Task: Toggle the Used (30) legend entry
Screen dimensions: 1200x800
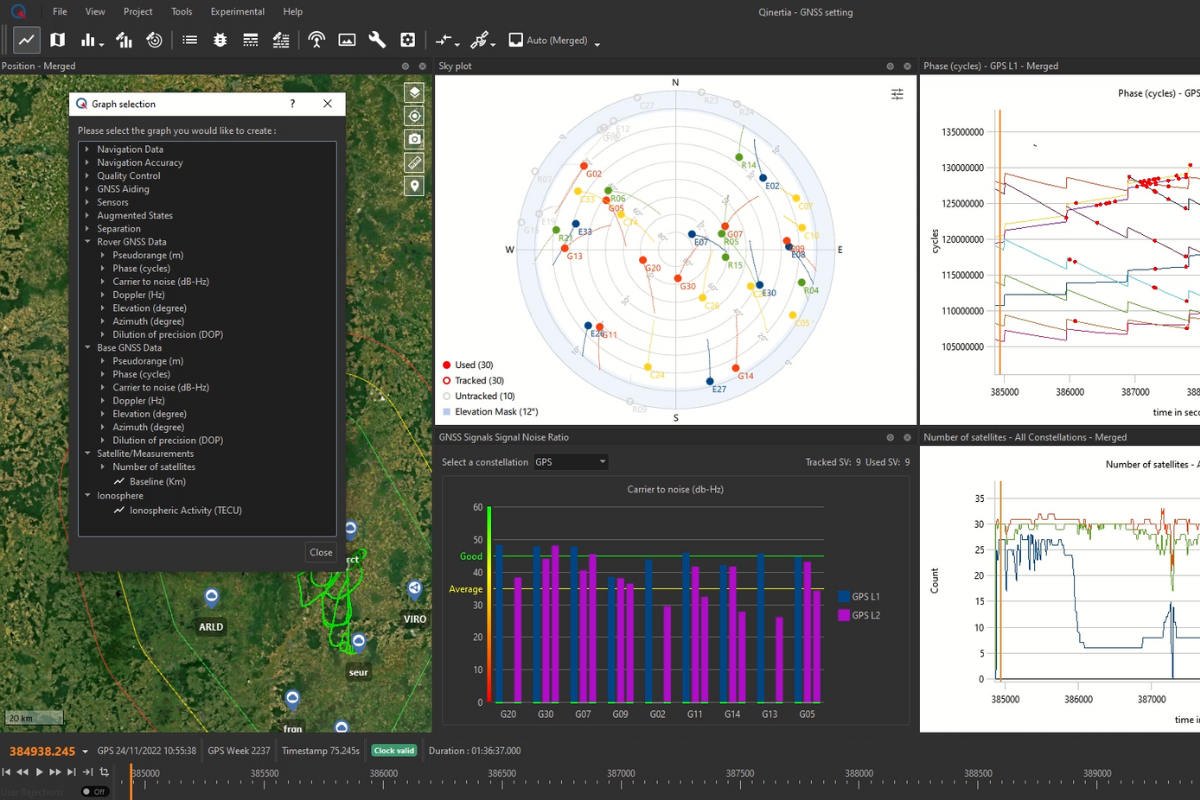Action: (473, 365)
